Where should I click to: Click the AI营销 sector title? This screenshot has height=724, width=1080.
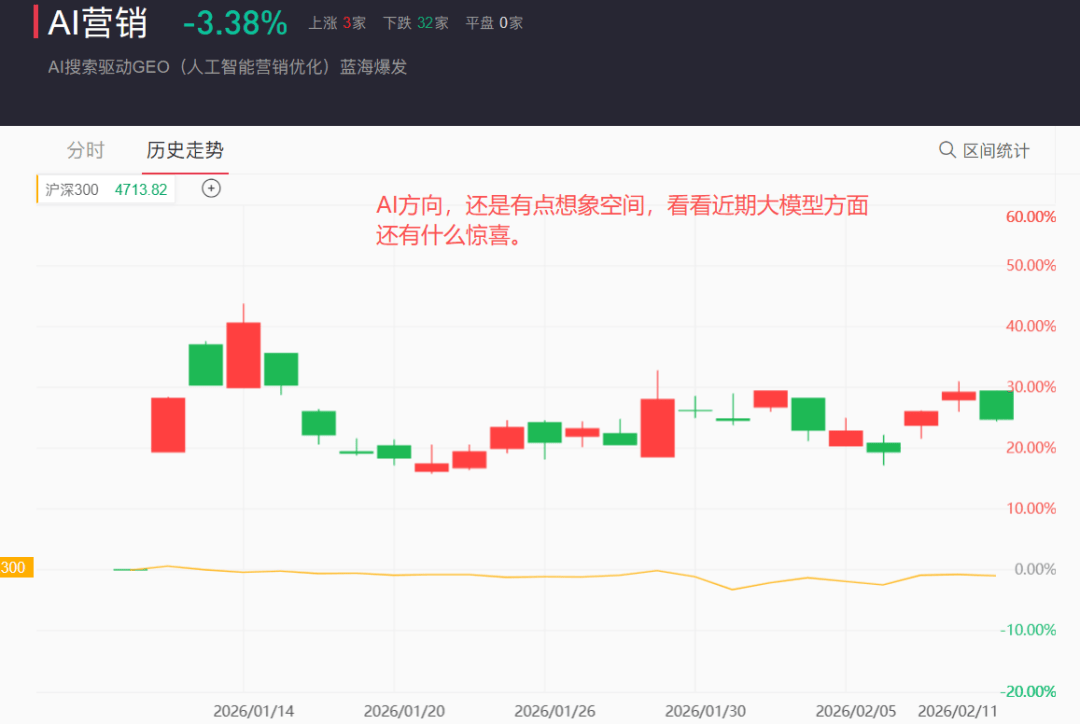coord(98,22)
